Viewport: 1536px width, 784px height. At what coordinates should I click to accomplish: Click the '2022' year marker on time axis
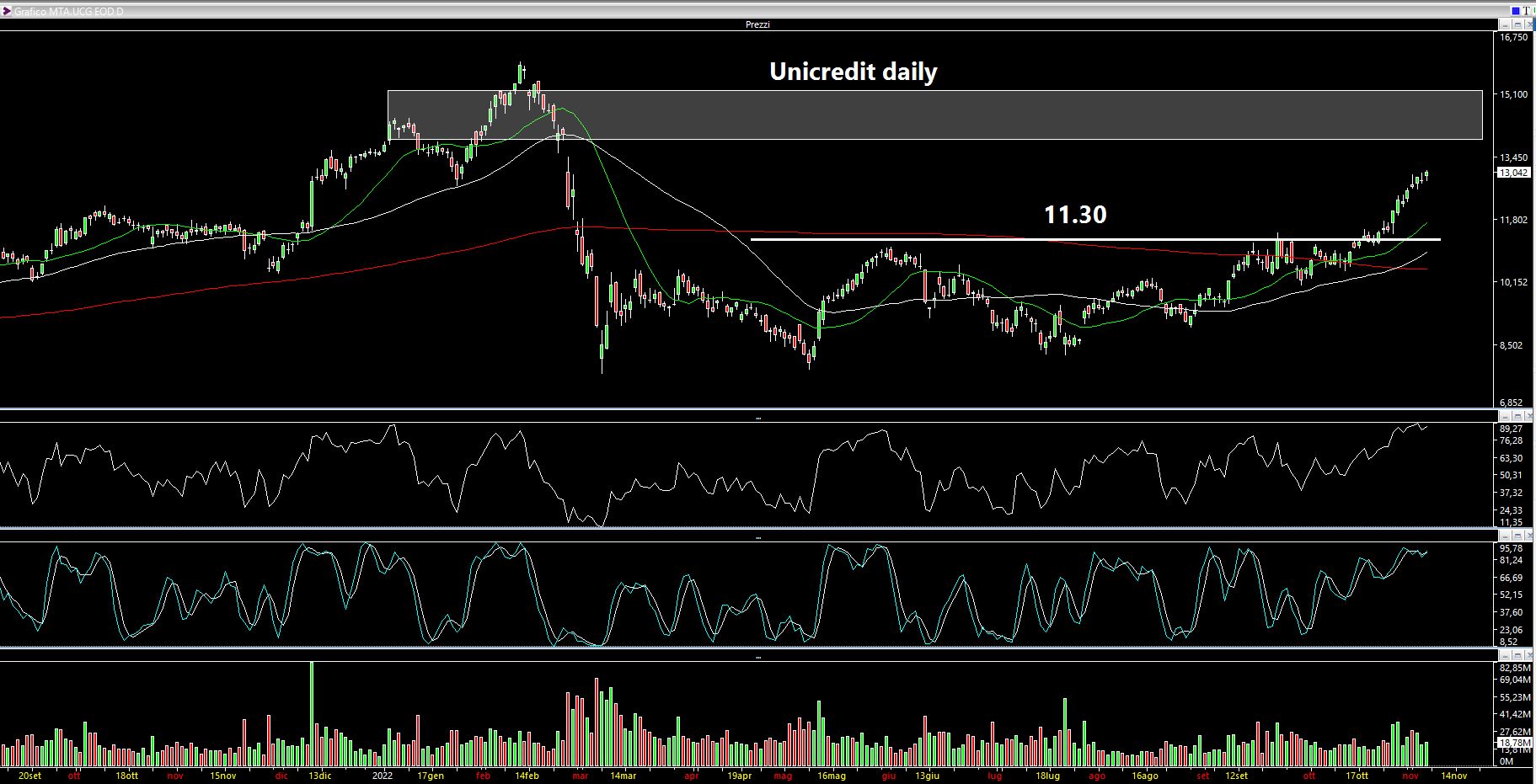click(x=383, y=776)
